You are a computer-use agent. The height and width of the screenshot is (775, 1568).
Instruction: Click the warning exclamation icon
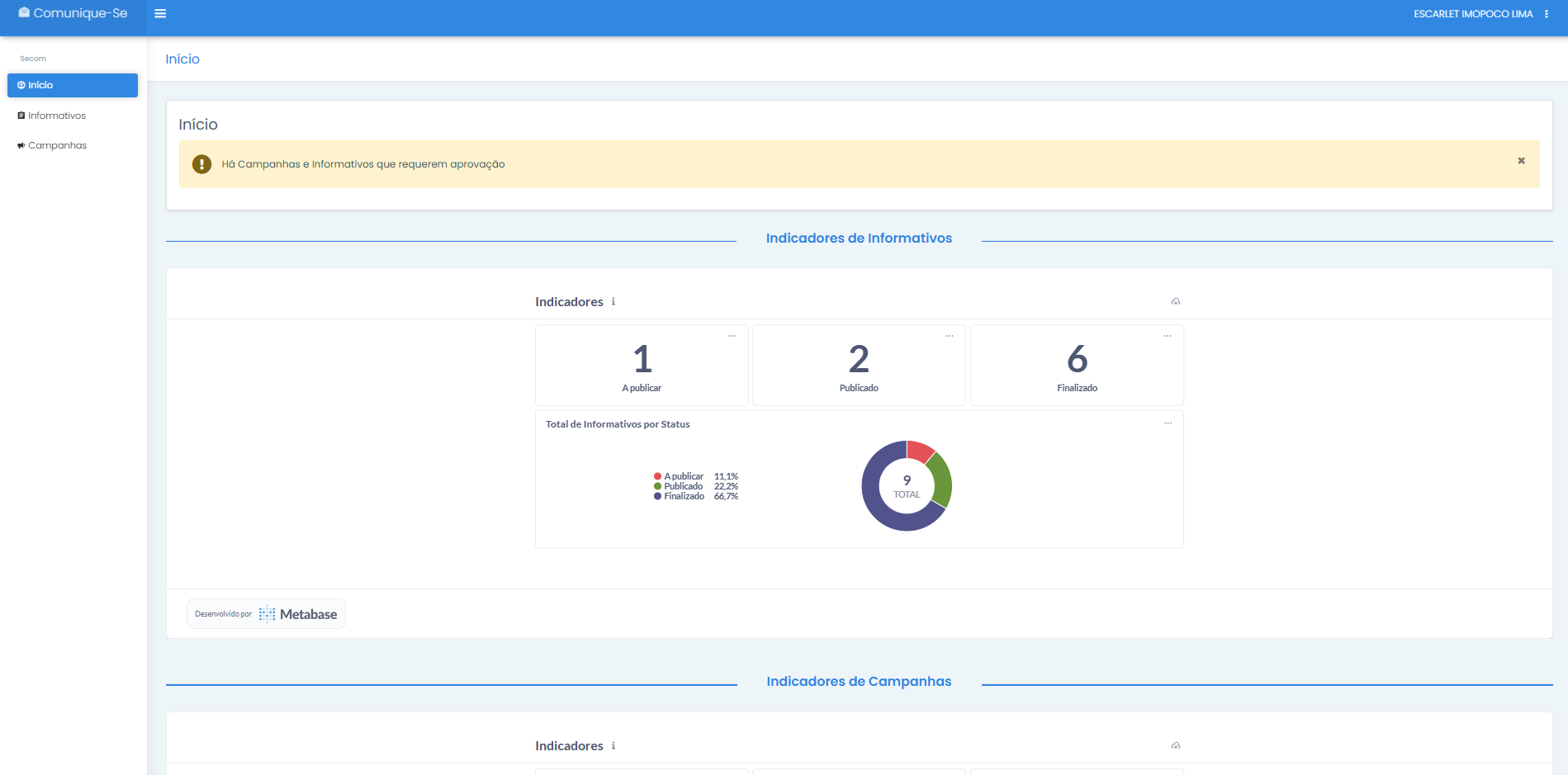[201, 164]
